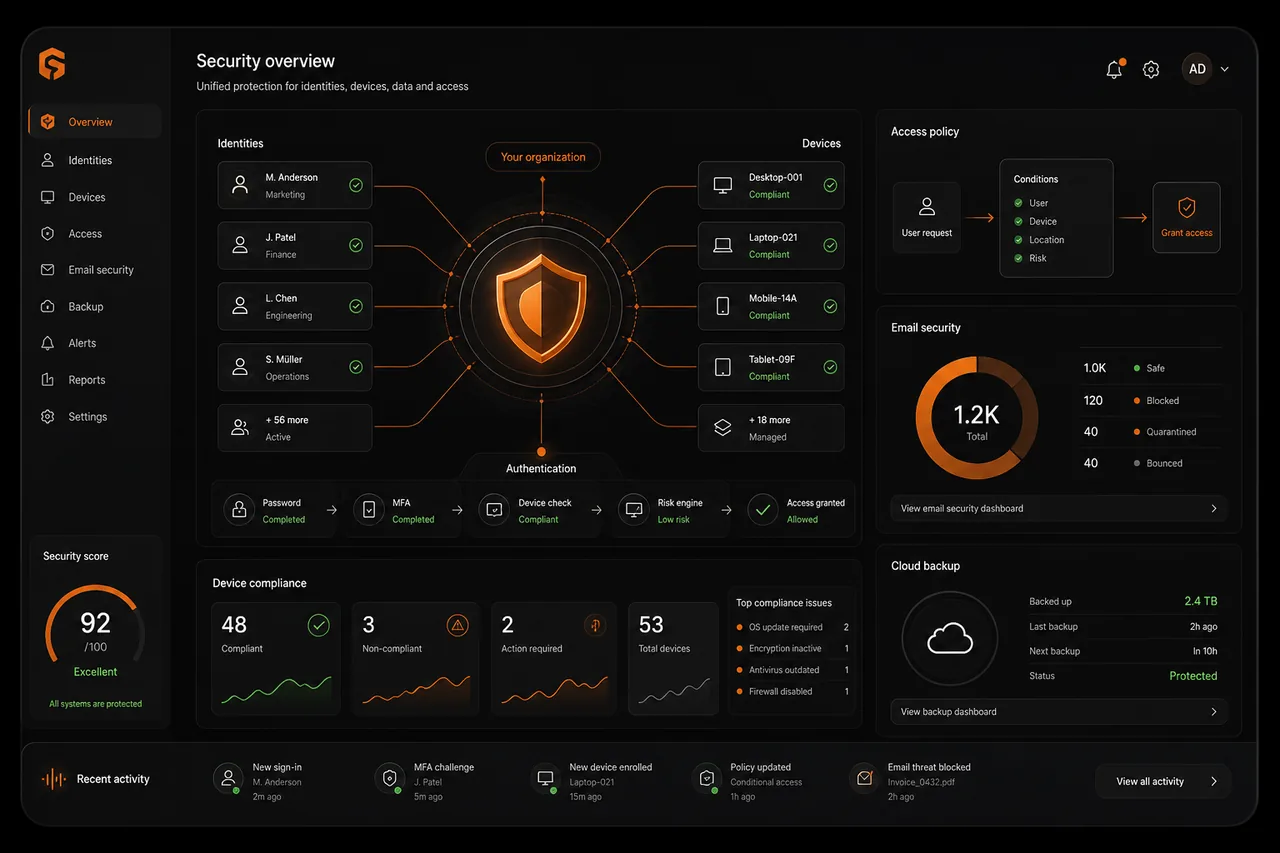The height and width of the screenshot is (853, 1280).
Task: Select the Grant access shield icon
Action: click(x=1186, y=207)
